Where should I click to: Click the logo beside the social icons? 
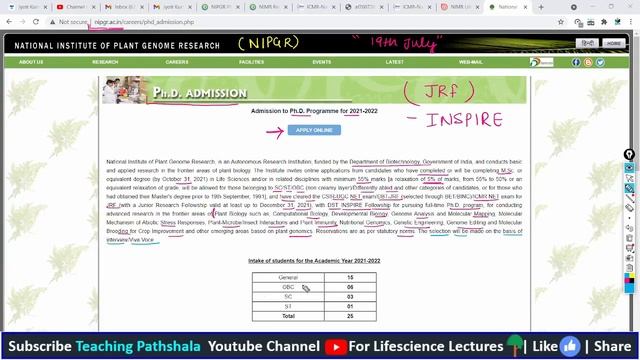click(x=541, y=62)
